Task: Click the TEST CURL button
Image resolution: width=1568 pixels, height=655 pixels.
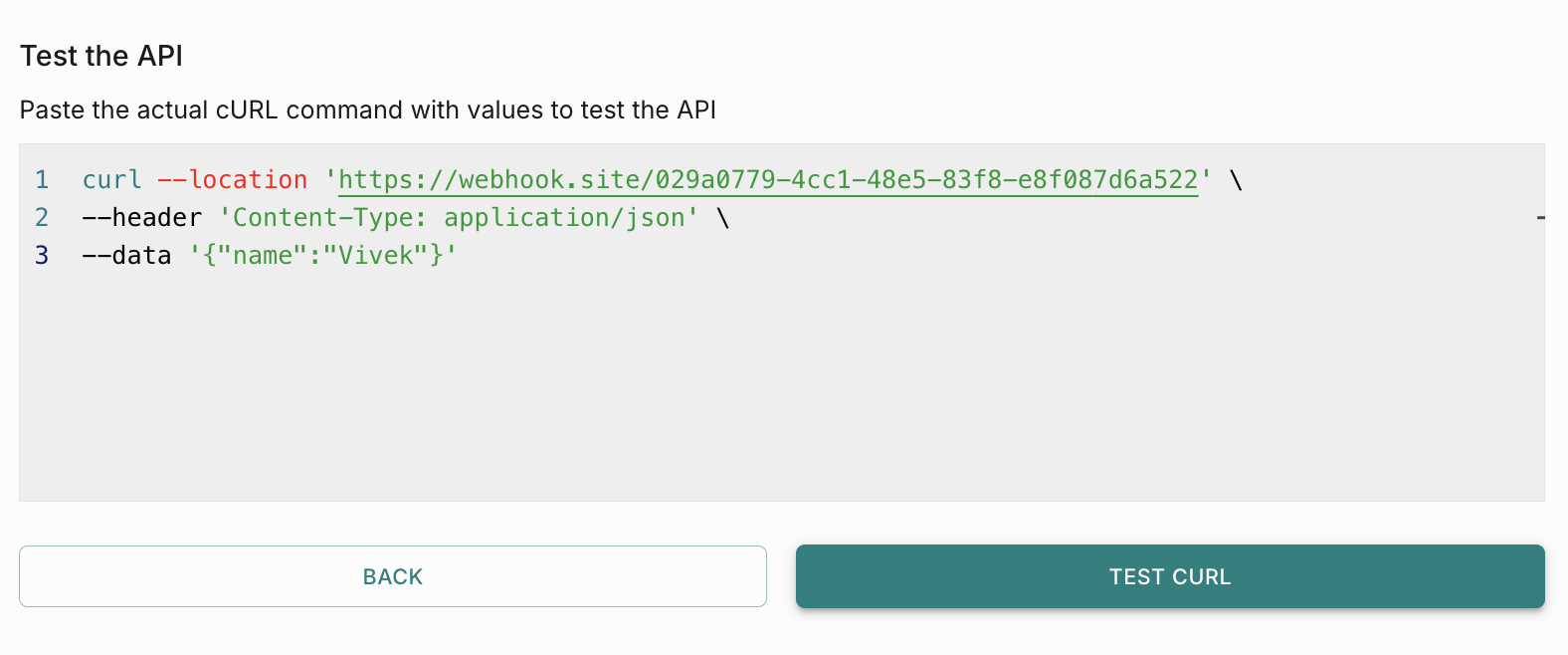Action: click(x=1170, y=576)
